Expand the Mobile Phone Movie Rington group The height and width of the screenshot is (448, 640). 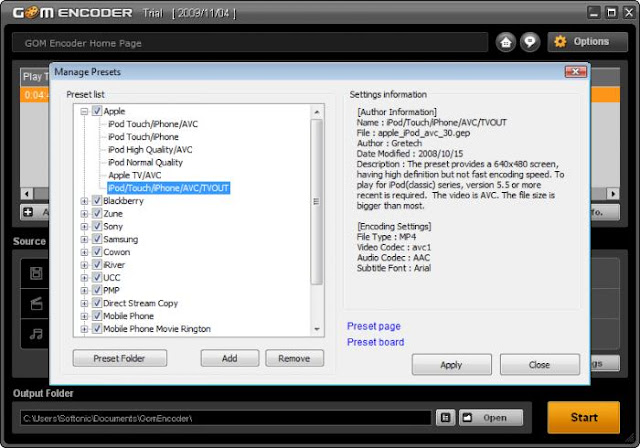click(x=84, y=329)
